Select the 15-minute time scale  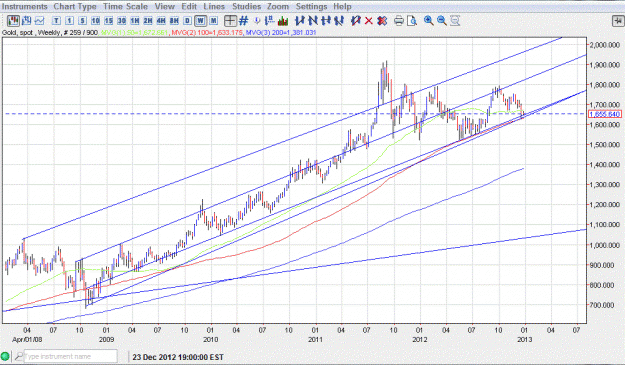[x=108, y=21]
